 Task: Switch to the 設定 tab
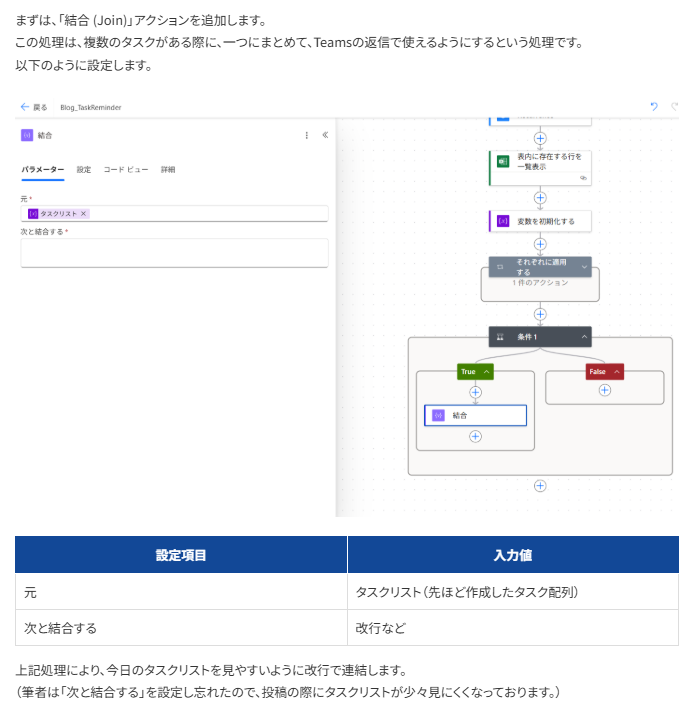(84, 170)
